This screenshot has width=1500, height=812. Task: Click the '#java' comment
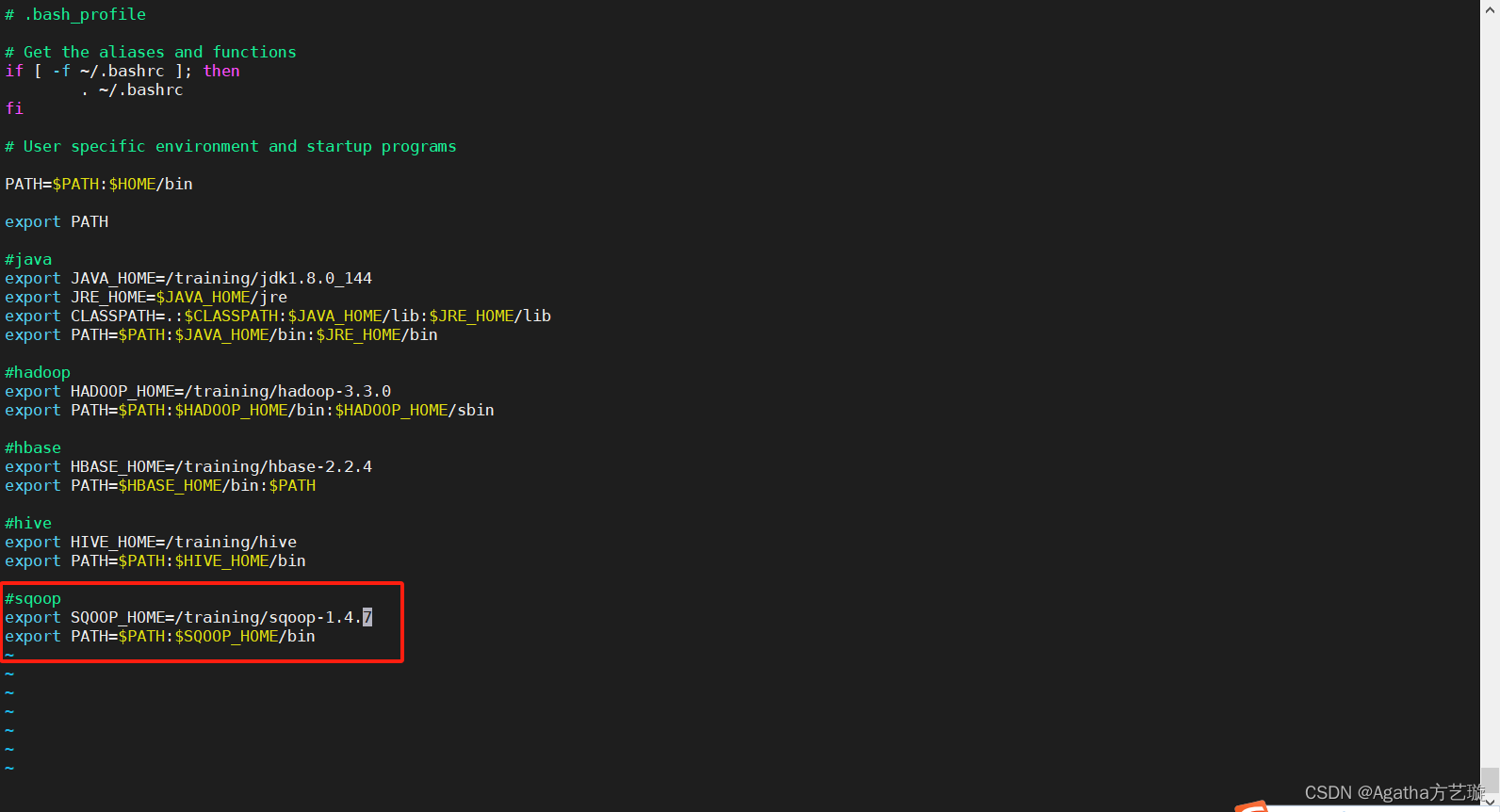[x=28, y=259]
